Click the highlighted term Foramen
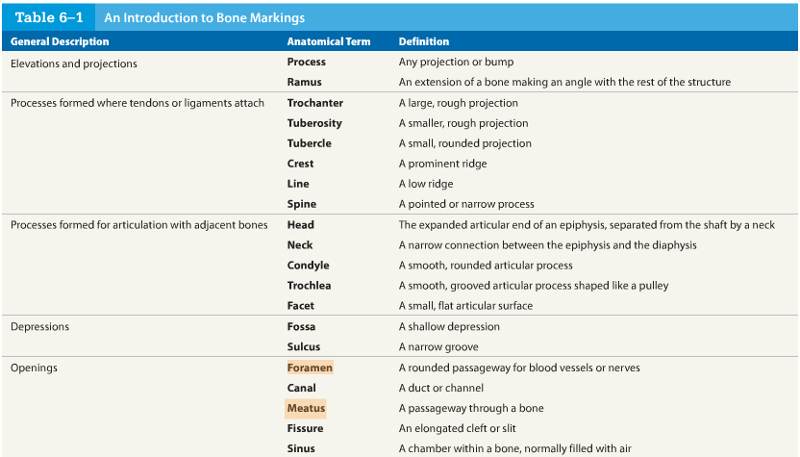The height and width of the screenshot is (457, 800). [309, 368]
